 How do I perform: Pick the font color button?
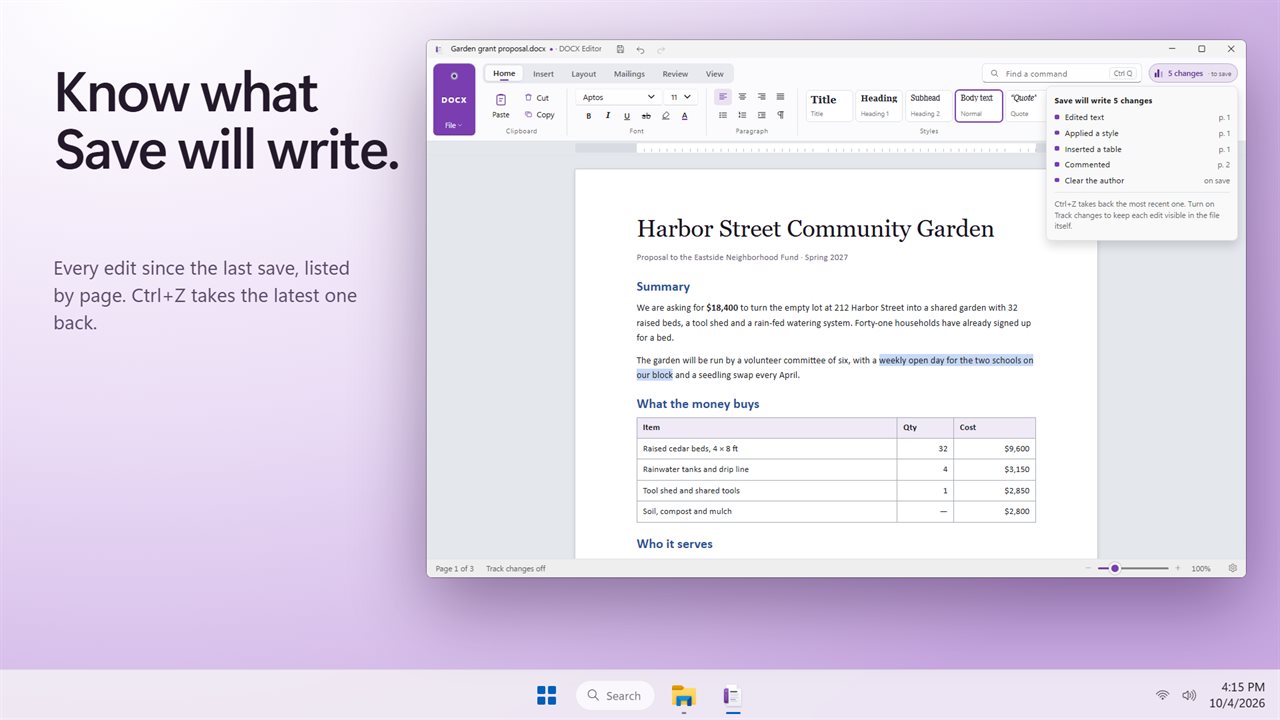tap(685, 116)
